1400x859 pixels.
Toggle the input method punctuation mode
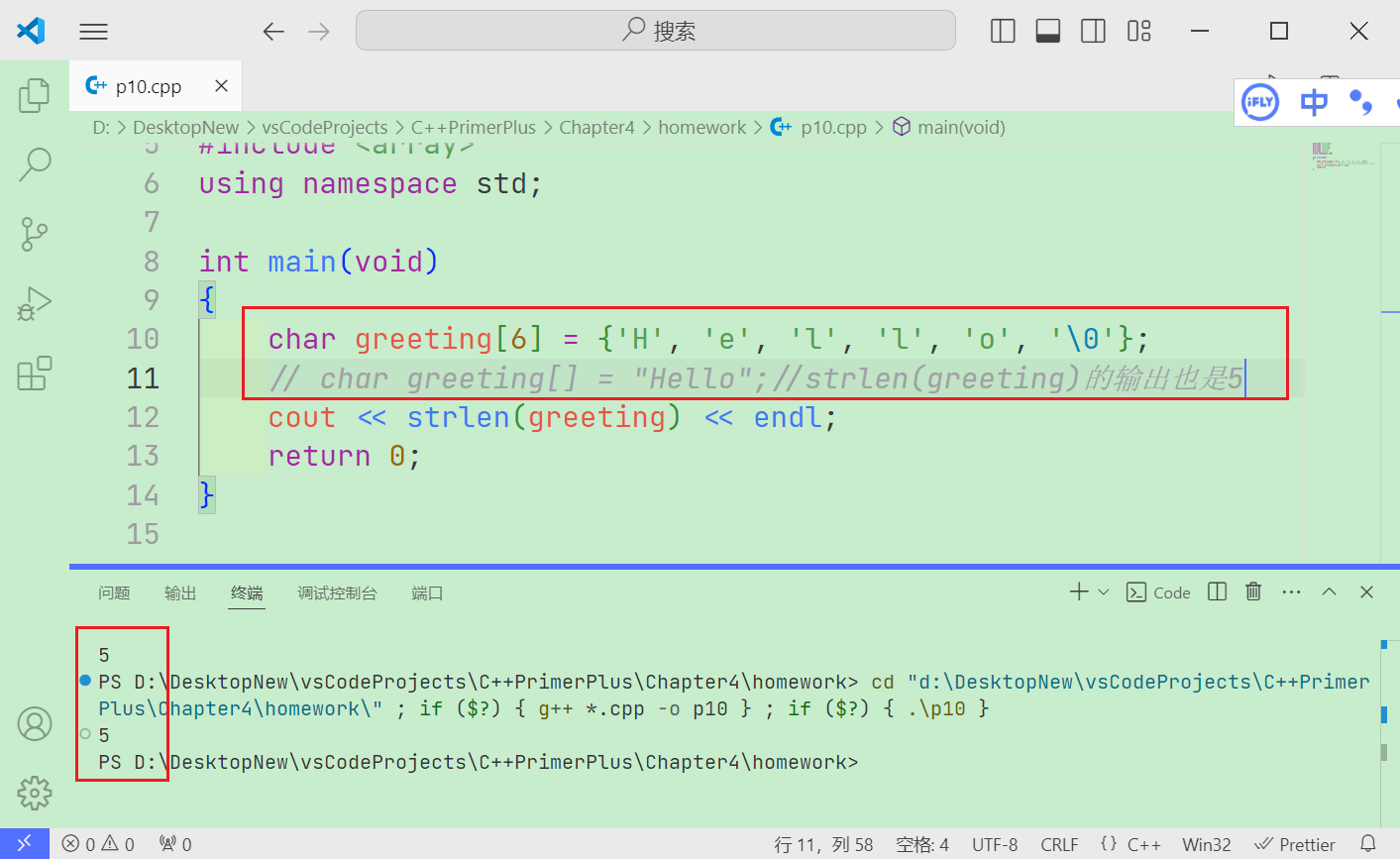pyautogui.click(x=1361, y=102)
